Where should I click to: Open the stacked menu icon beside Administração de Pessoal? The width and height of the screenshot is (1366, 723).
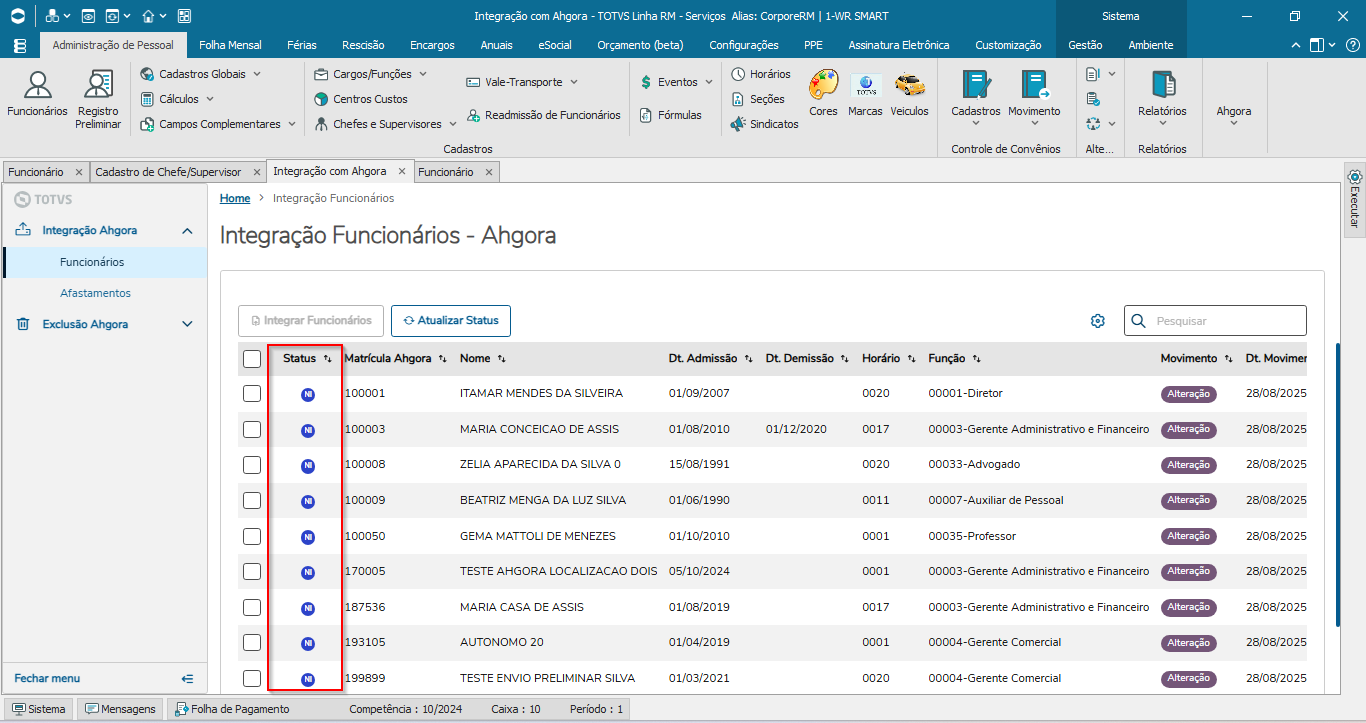(21, 46)
